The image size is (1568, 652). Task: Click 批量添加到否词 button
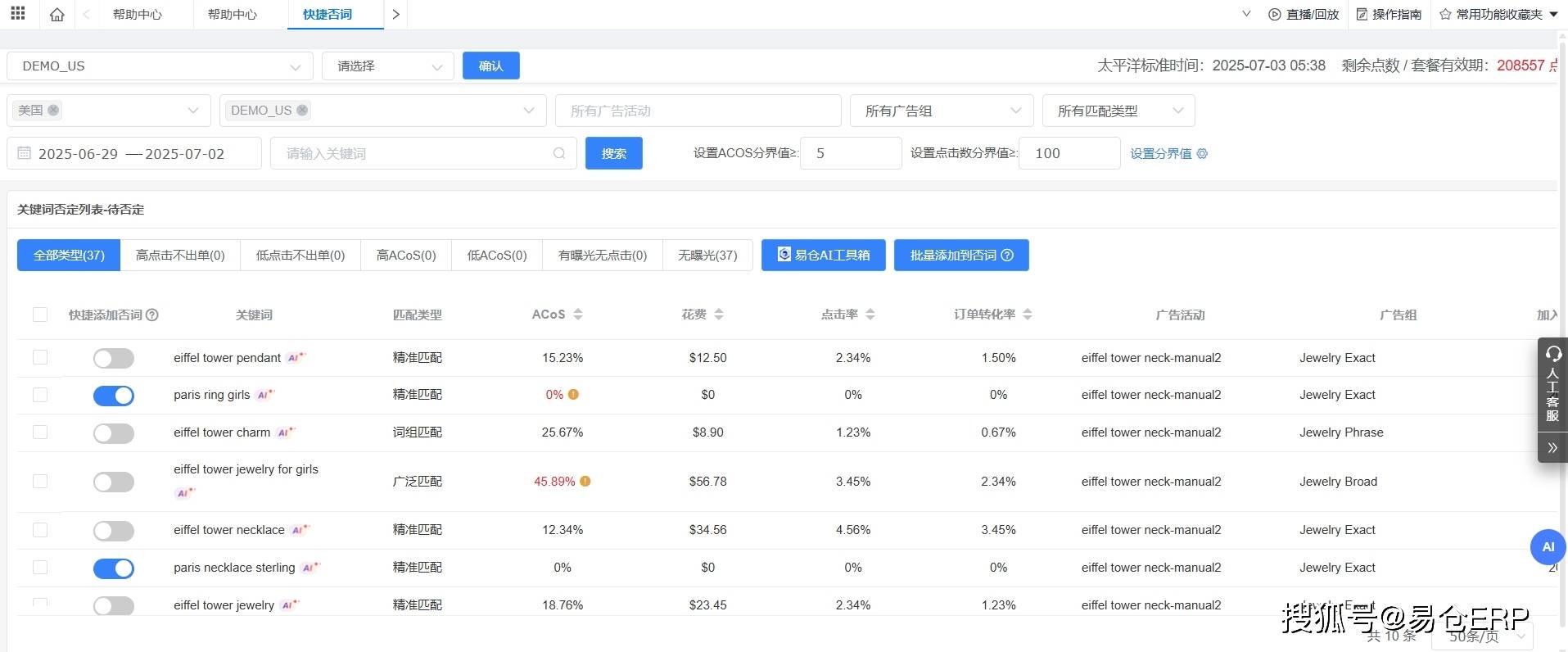(961, 255)
